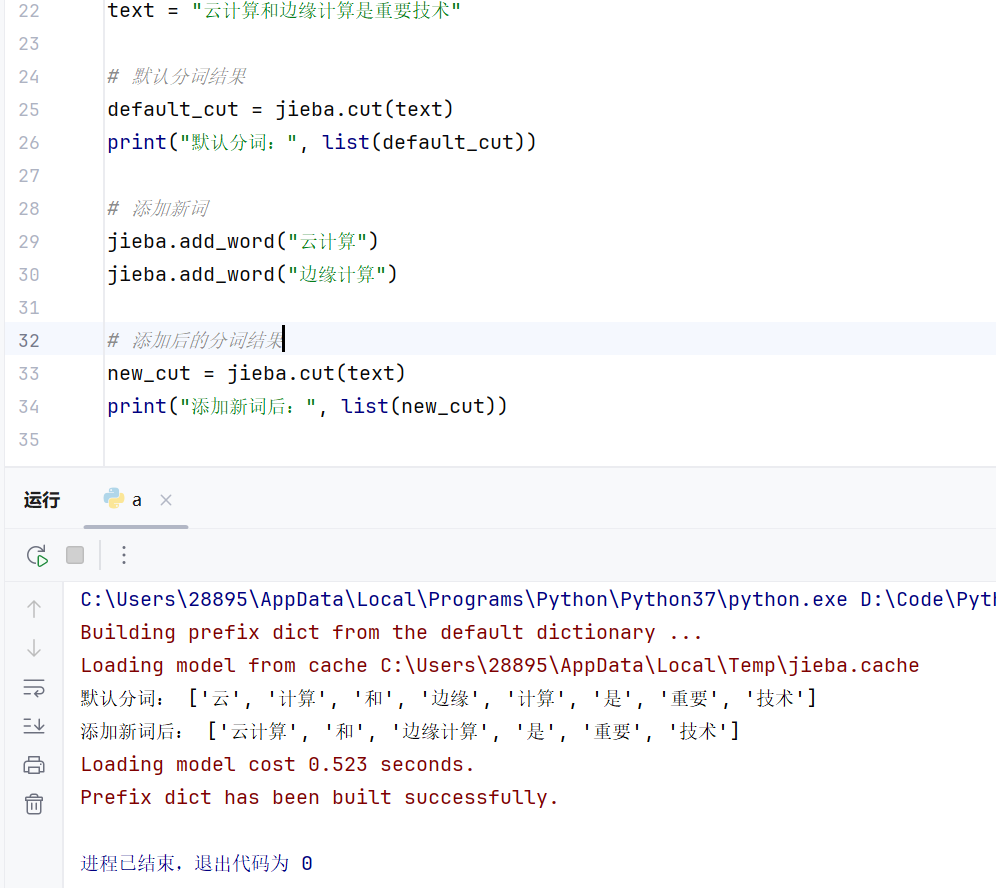Toggle scroll to end of output

34,726
